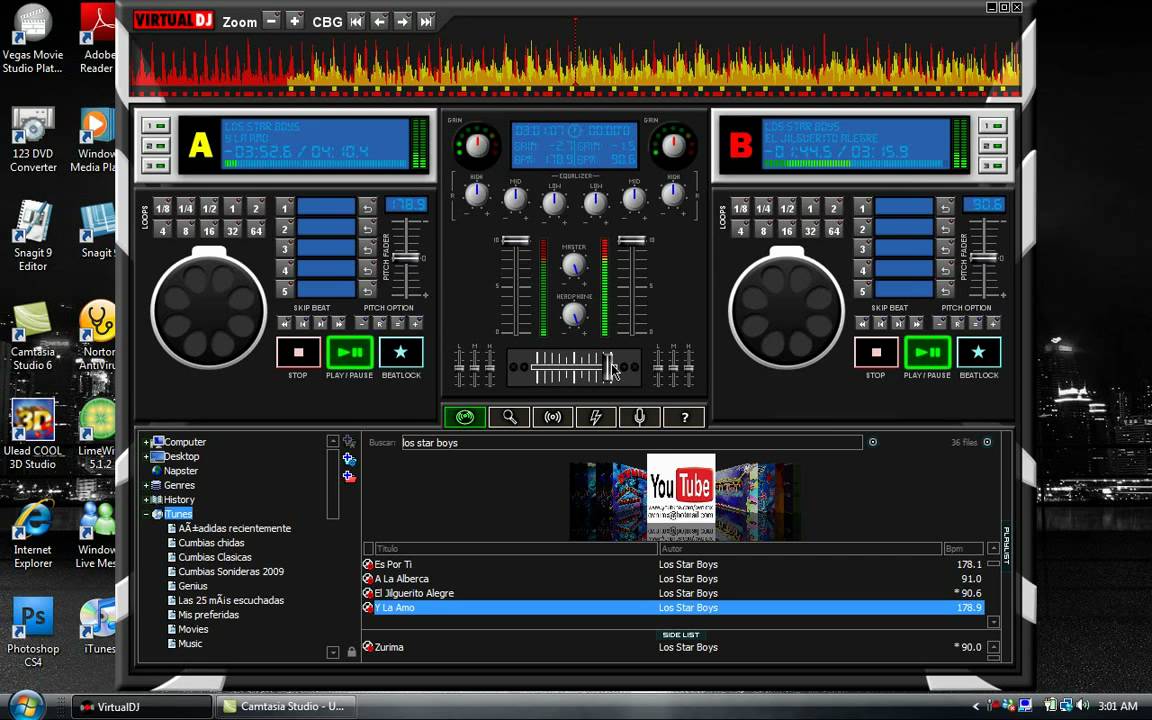Select the song El Jilguerito Alegre

pyautogui.click(x=672, y=593)
